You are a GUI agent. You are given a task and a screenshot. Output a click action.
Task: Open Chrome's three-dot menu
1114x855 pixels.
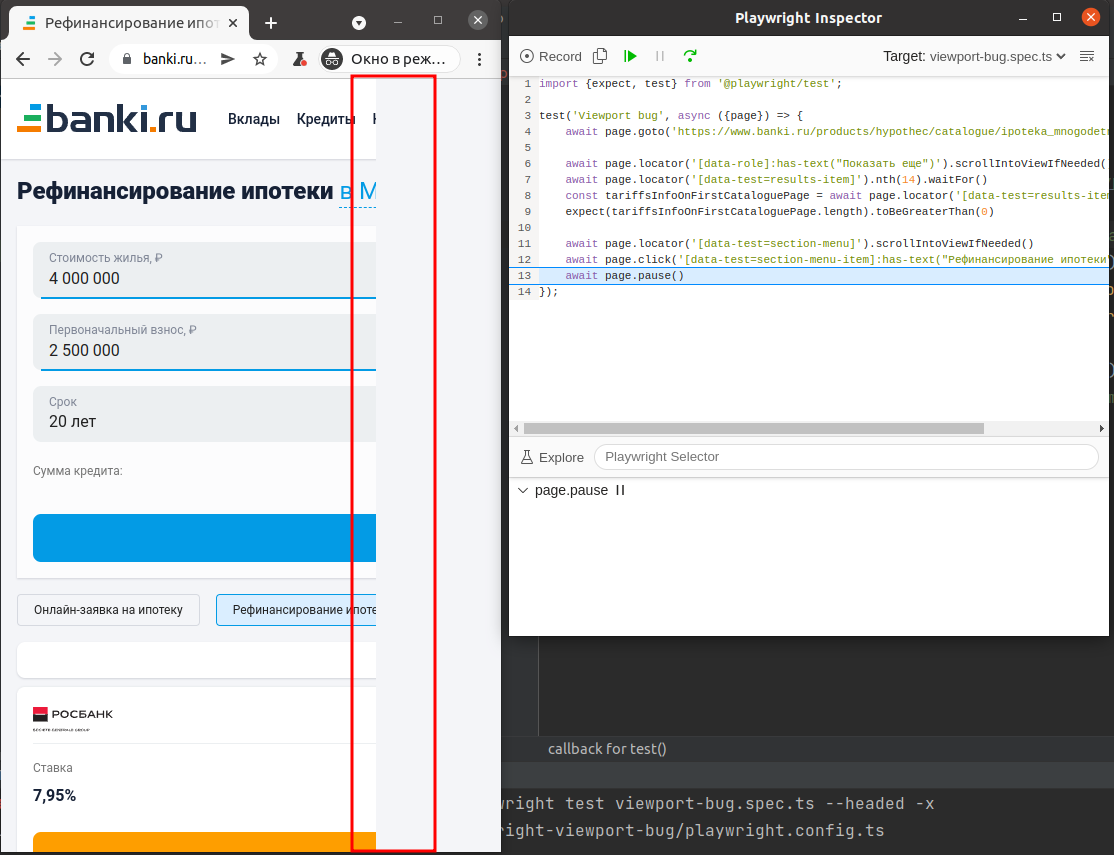479,59
